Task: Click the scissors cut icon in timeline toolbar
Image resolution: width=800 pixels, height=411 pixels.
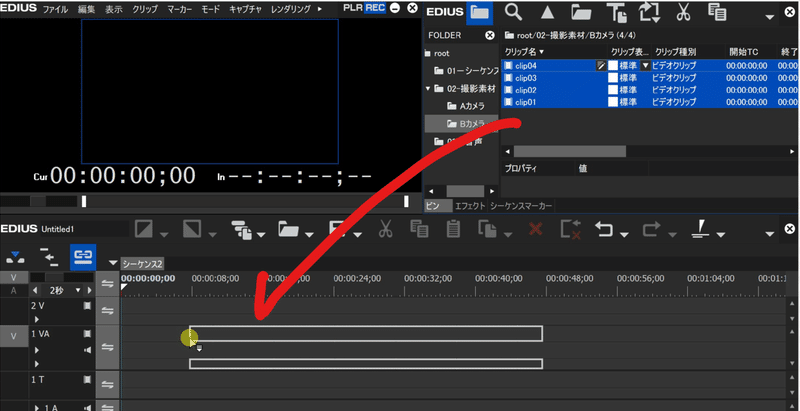Action: [x=385, y=229]
